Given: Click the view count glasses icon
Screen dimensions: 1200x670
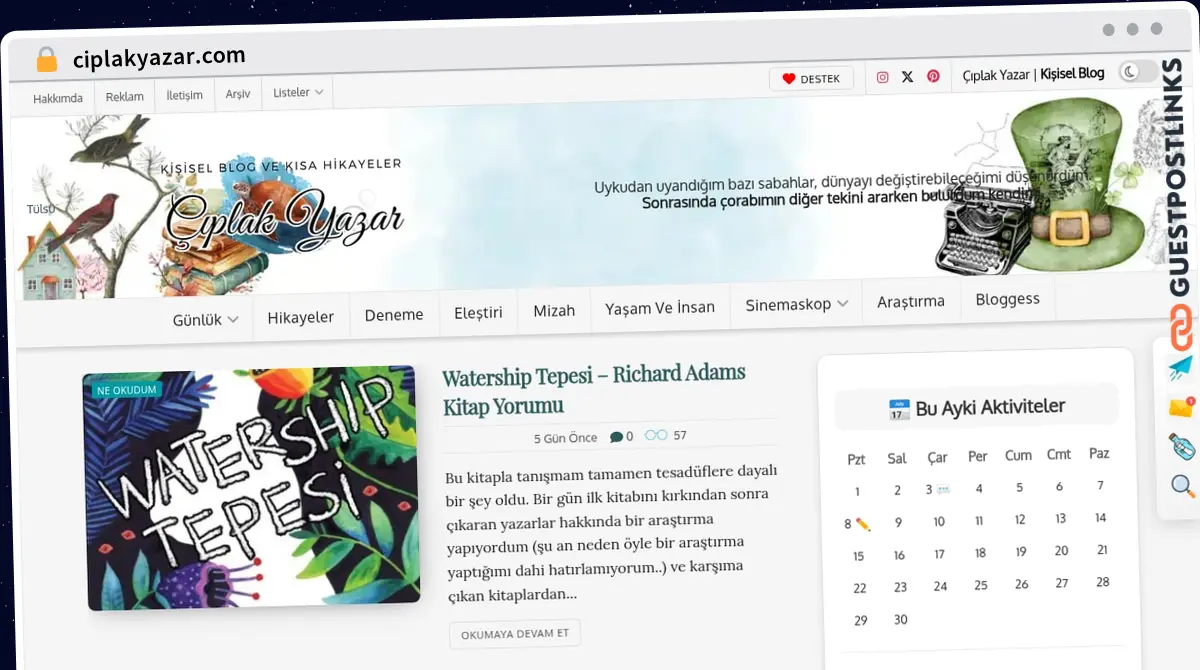Looking at the screenshot, I should tap(656, 435).
